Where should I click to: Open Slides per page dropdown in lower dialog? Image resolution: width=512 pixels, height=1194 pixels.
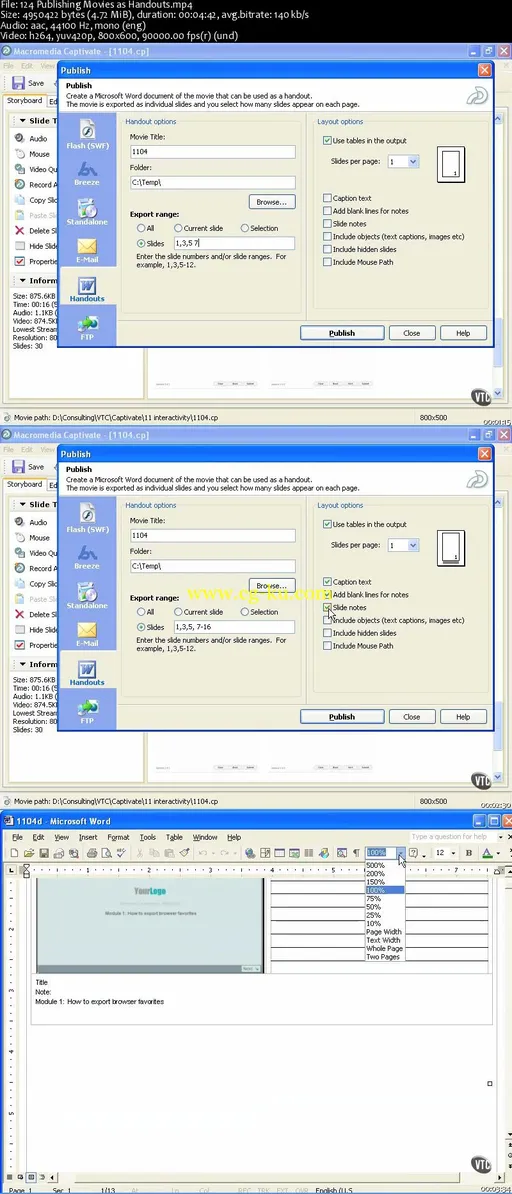tap(413, 545)
